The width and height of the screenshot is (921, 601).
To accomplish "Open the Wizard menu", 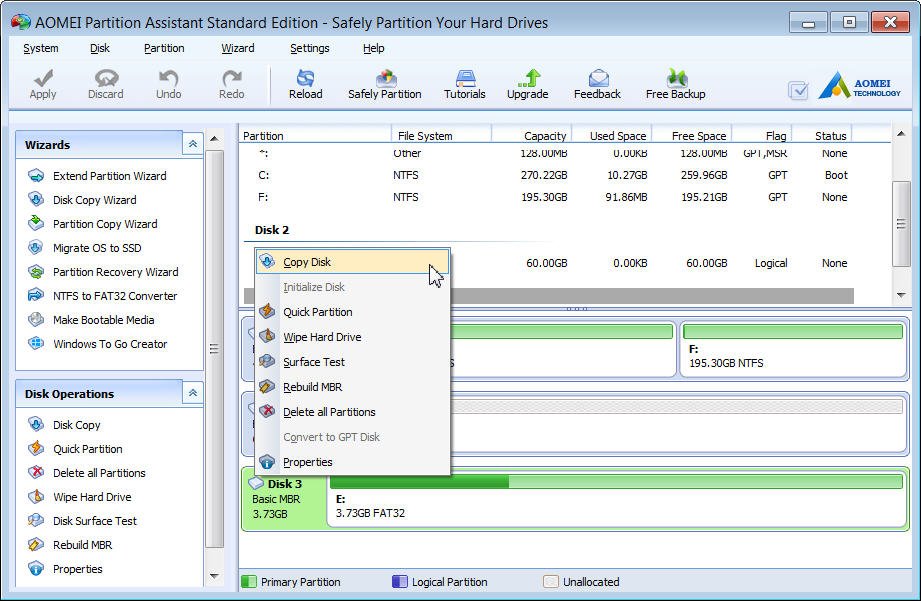I will [238, 48].
